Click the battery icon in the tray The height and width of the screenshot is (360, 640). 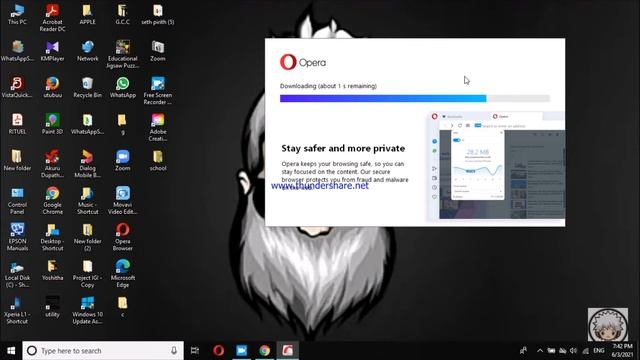(x=551, y=351)
